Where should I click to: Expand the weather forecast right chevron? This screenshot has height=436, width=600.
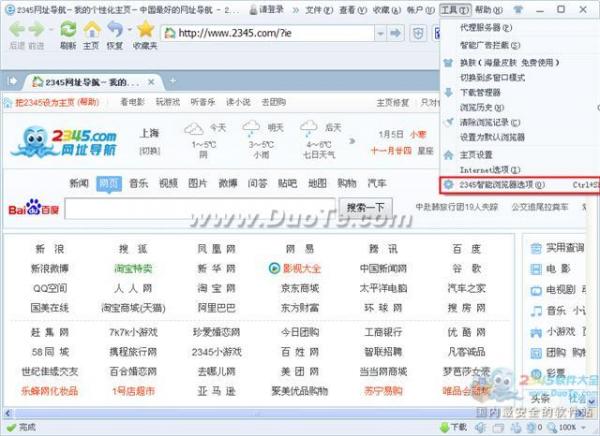pos(352,141)
